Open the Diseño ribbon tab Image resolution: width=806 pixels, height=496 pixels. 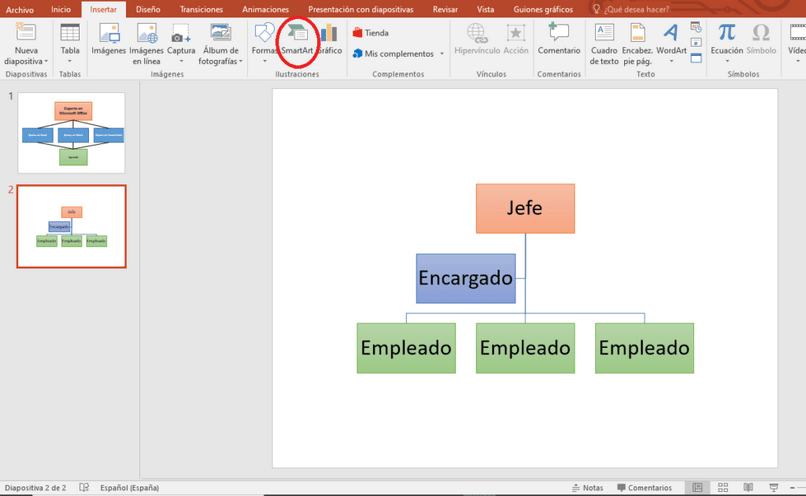click(x=148, y=9)
